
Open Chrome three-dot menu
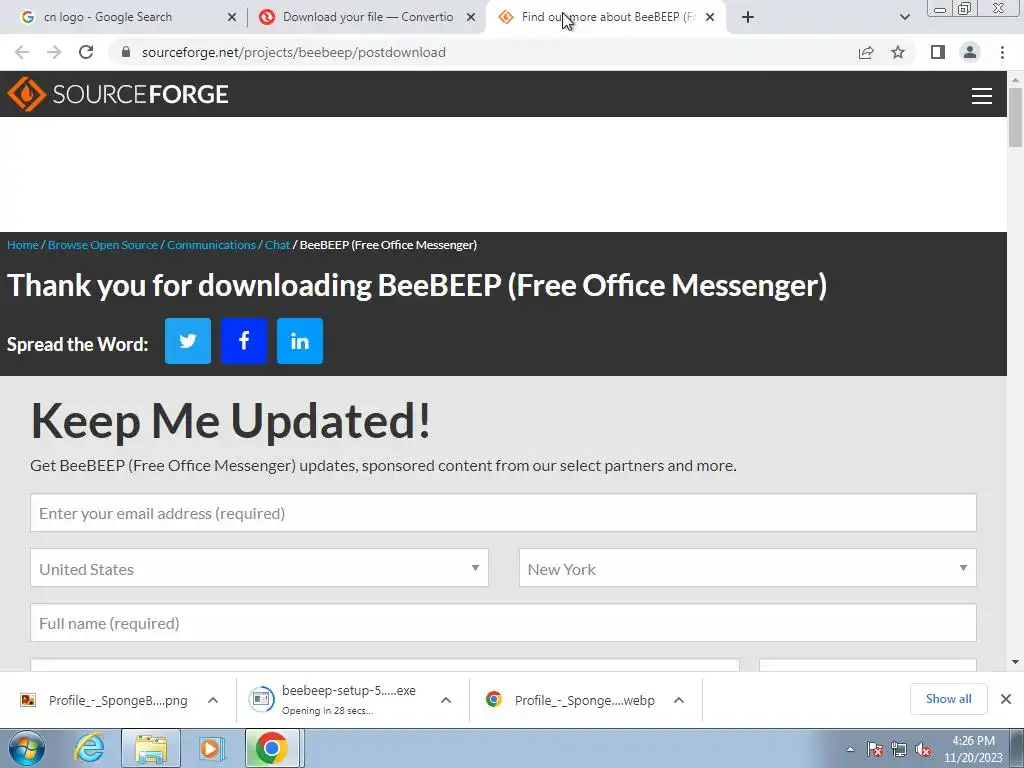click(1002, 52)
